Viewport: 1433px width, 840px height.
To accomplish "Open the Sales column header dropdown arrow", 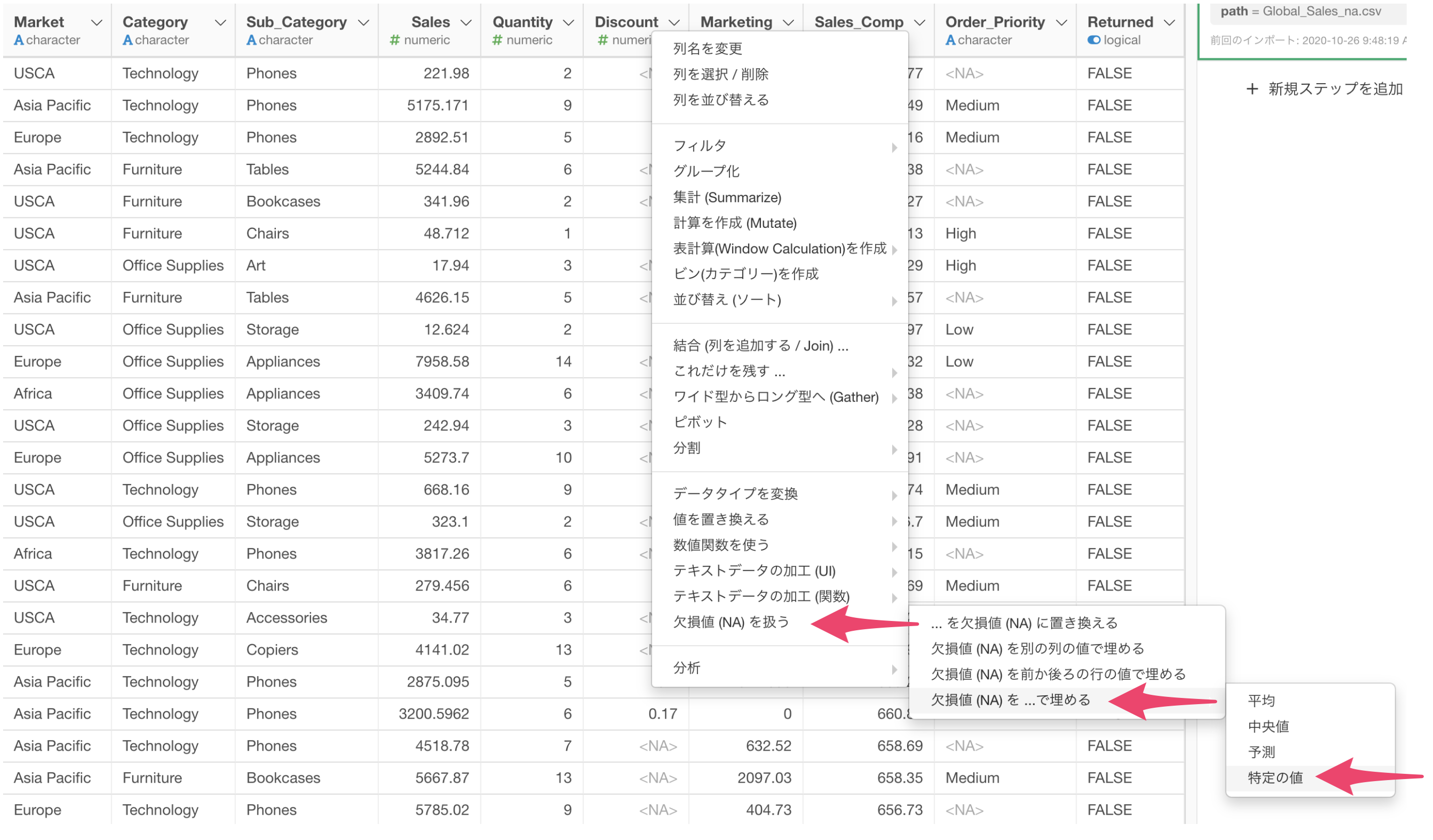I will pyautogui.click(x=466, y=23).
